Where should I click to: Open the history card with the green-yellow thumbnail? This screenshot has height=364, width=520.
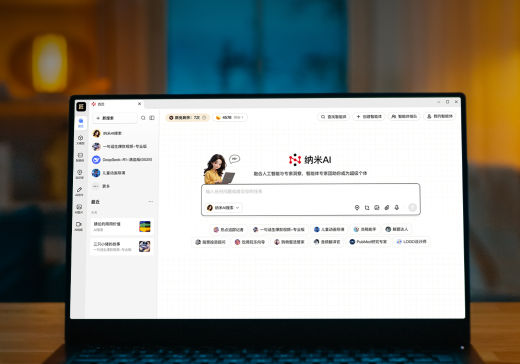click(122, 226)
